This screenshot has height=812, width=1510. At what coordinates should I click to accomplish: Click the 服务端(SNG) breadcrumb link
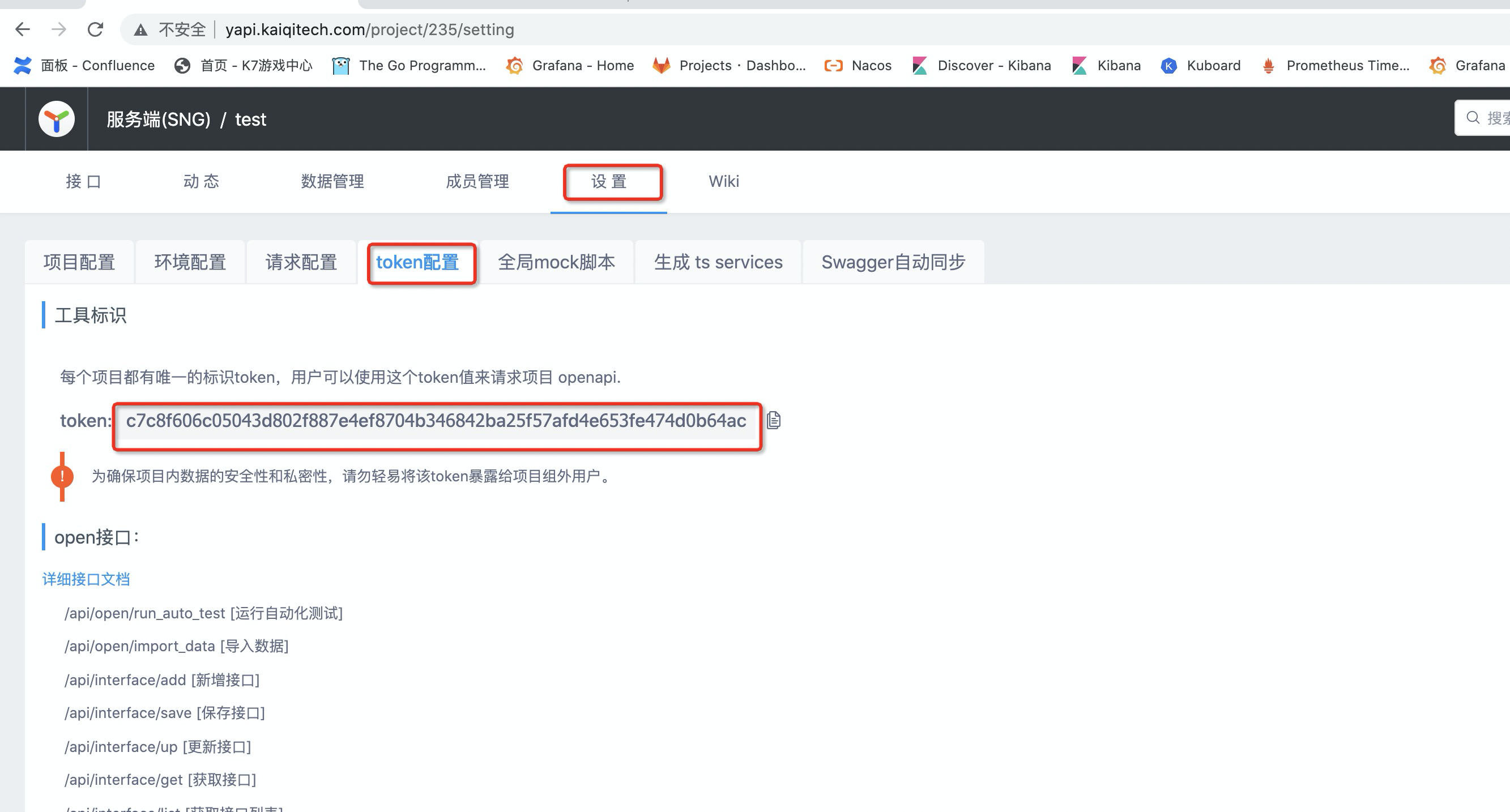pos(158,119)
